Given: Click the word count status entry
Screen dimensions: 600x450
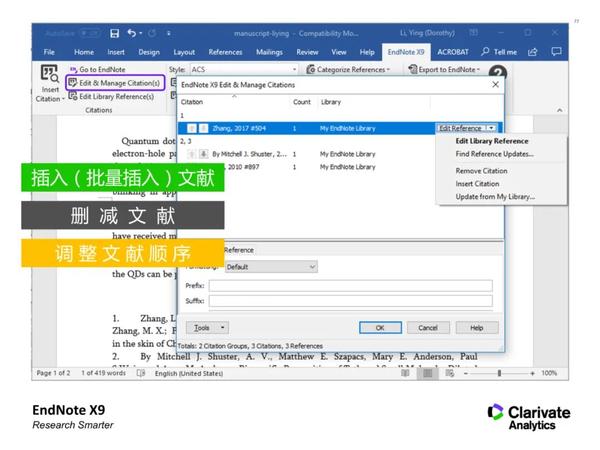Looking at the screenshot, I should click(103, 373).
